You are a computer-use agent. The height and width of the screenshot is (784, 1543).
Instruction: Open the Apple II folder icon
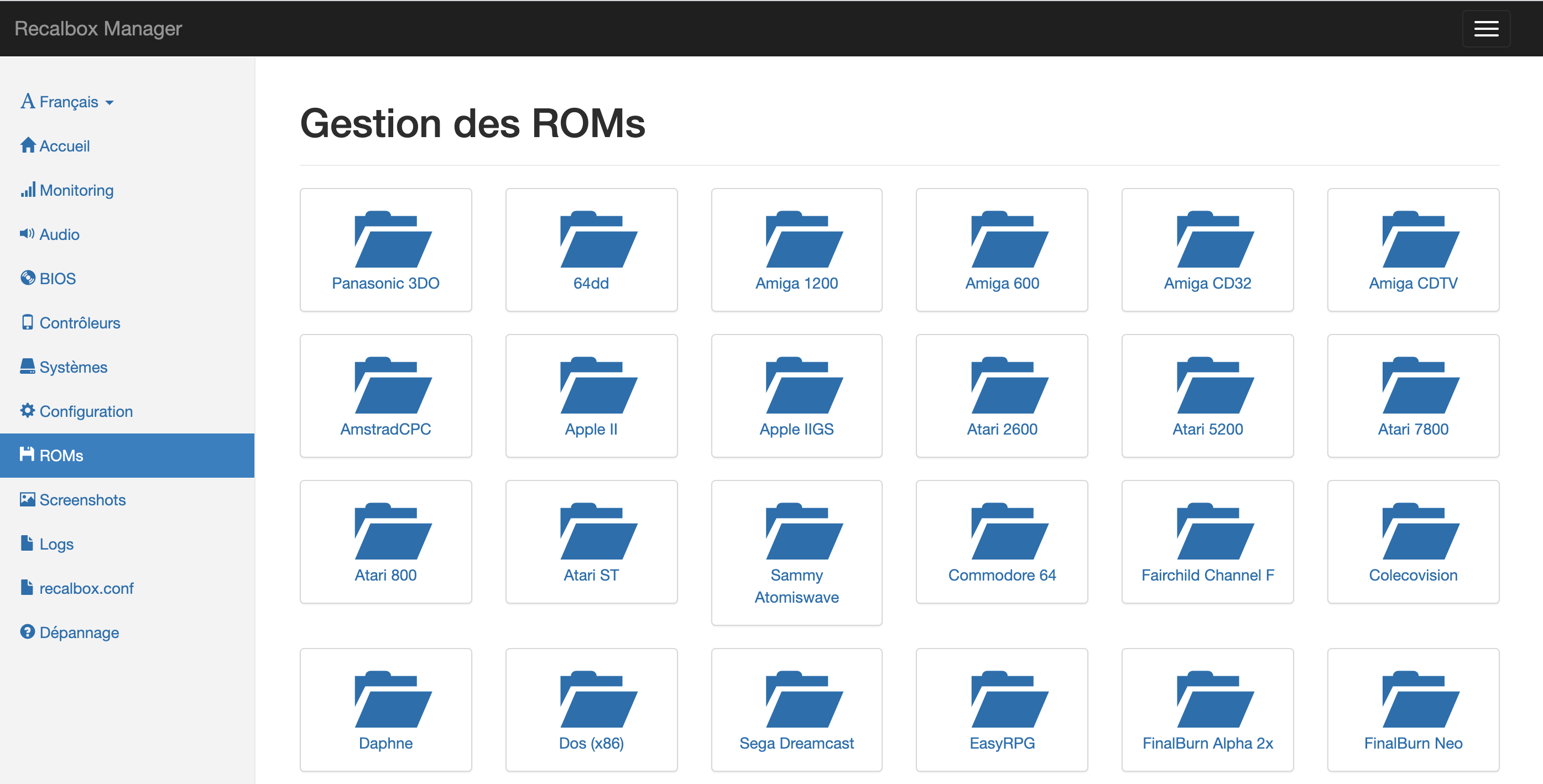598,385
